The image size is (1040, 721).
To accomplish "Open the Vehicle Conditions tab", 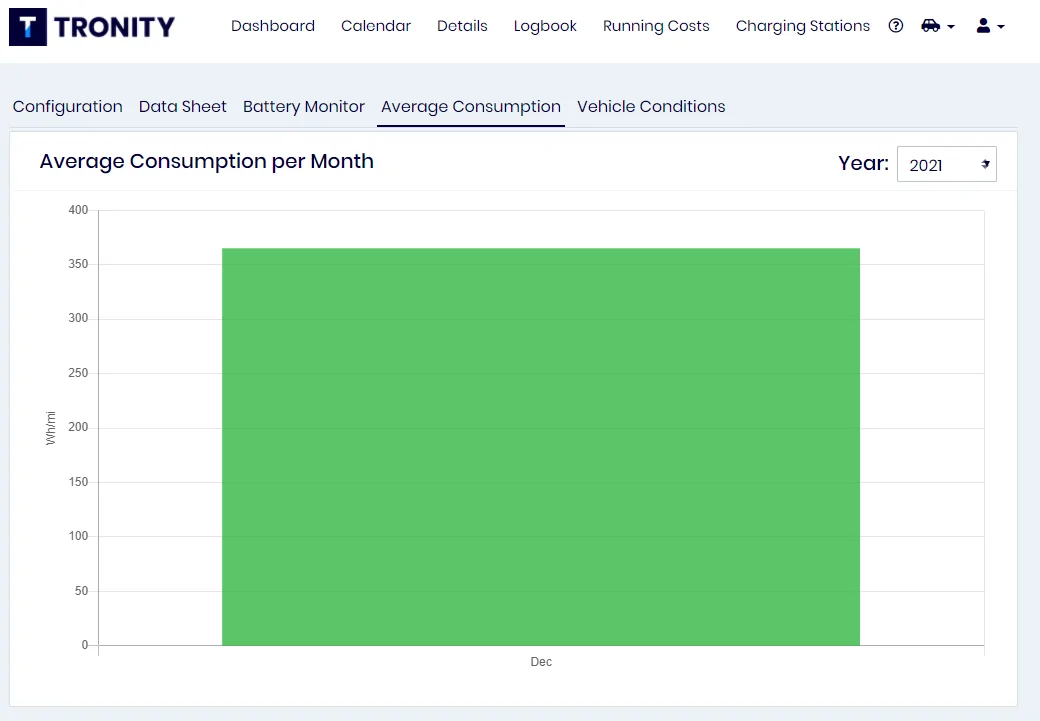I will point(651,107).
